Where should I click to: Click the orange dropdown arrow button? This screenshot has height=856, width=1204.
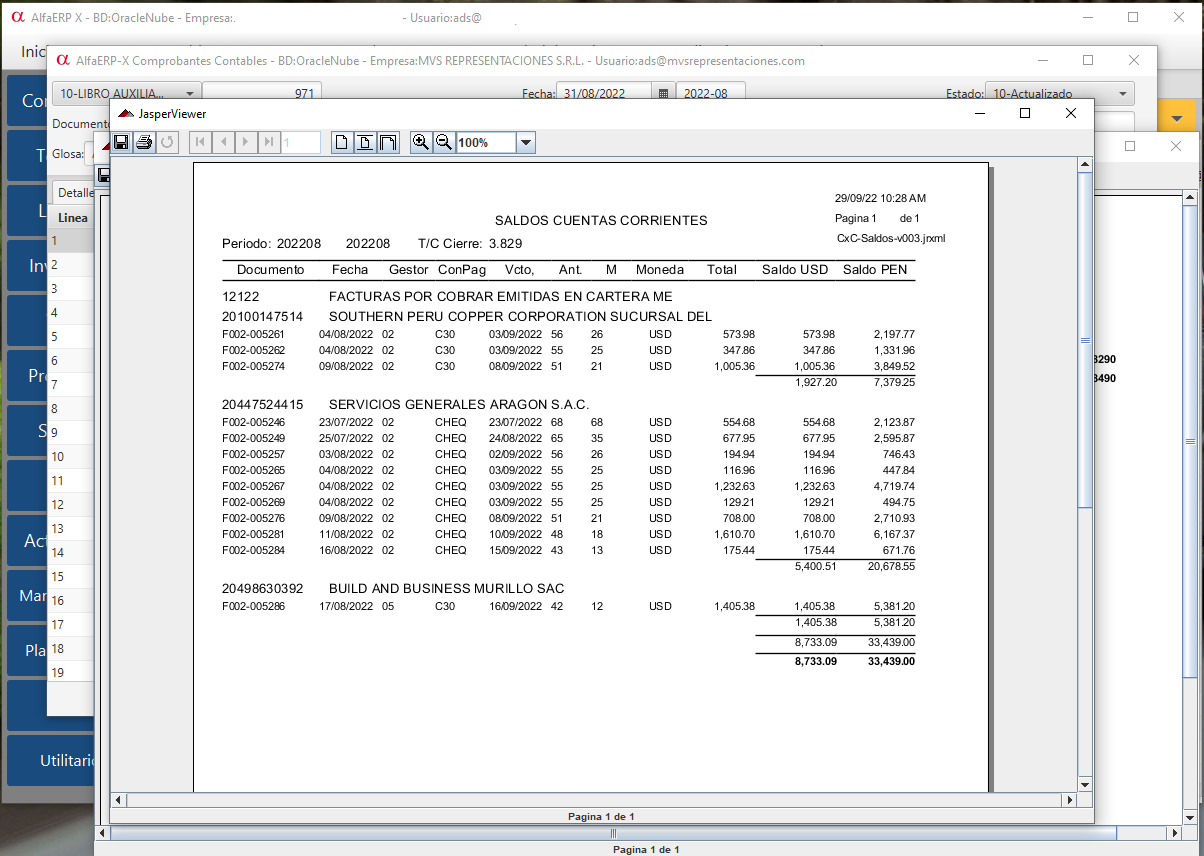coord(1177,118)
